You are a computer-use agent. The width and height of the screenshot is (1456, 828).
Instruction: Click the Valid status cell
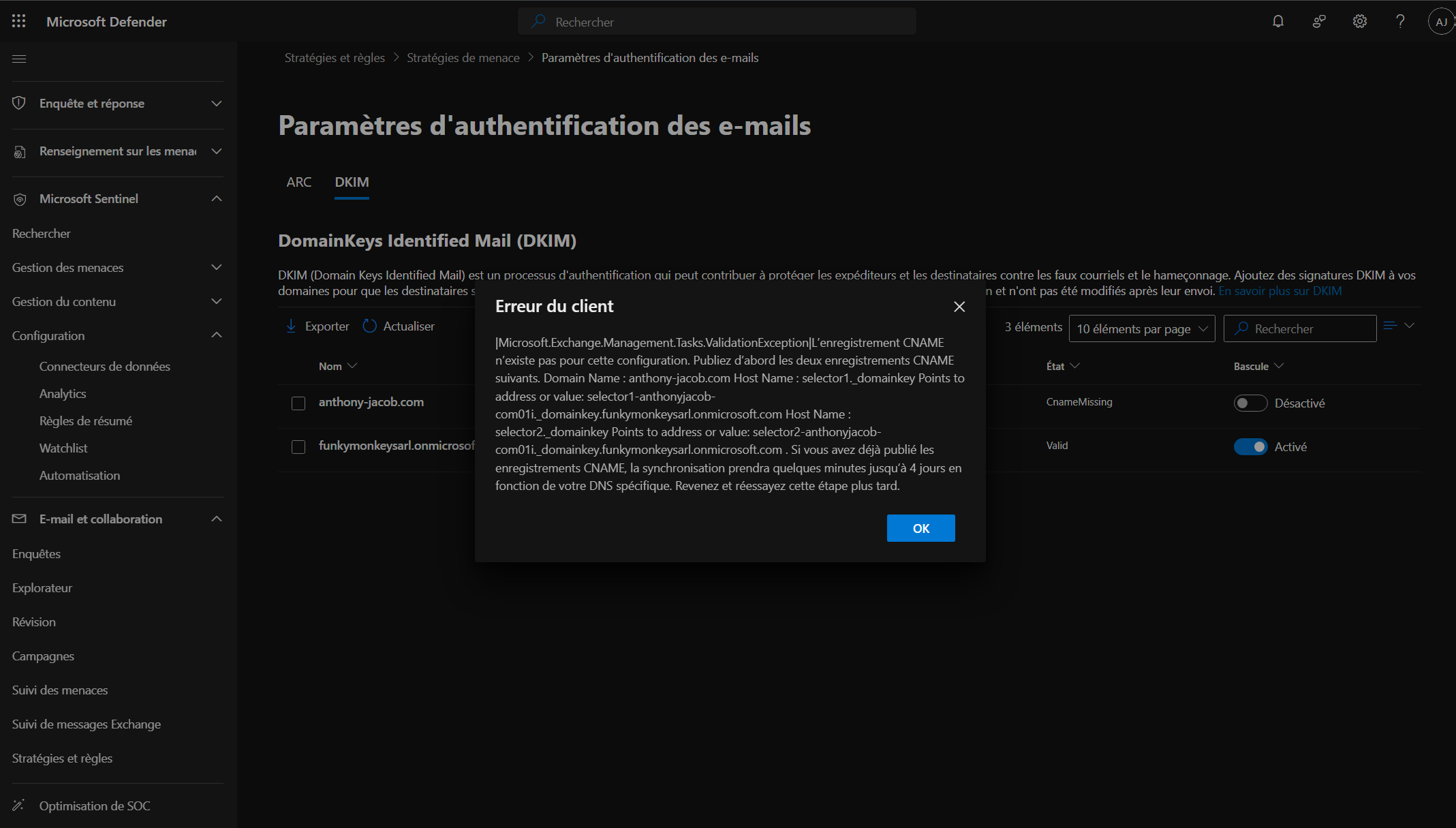pos(1057,446)
